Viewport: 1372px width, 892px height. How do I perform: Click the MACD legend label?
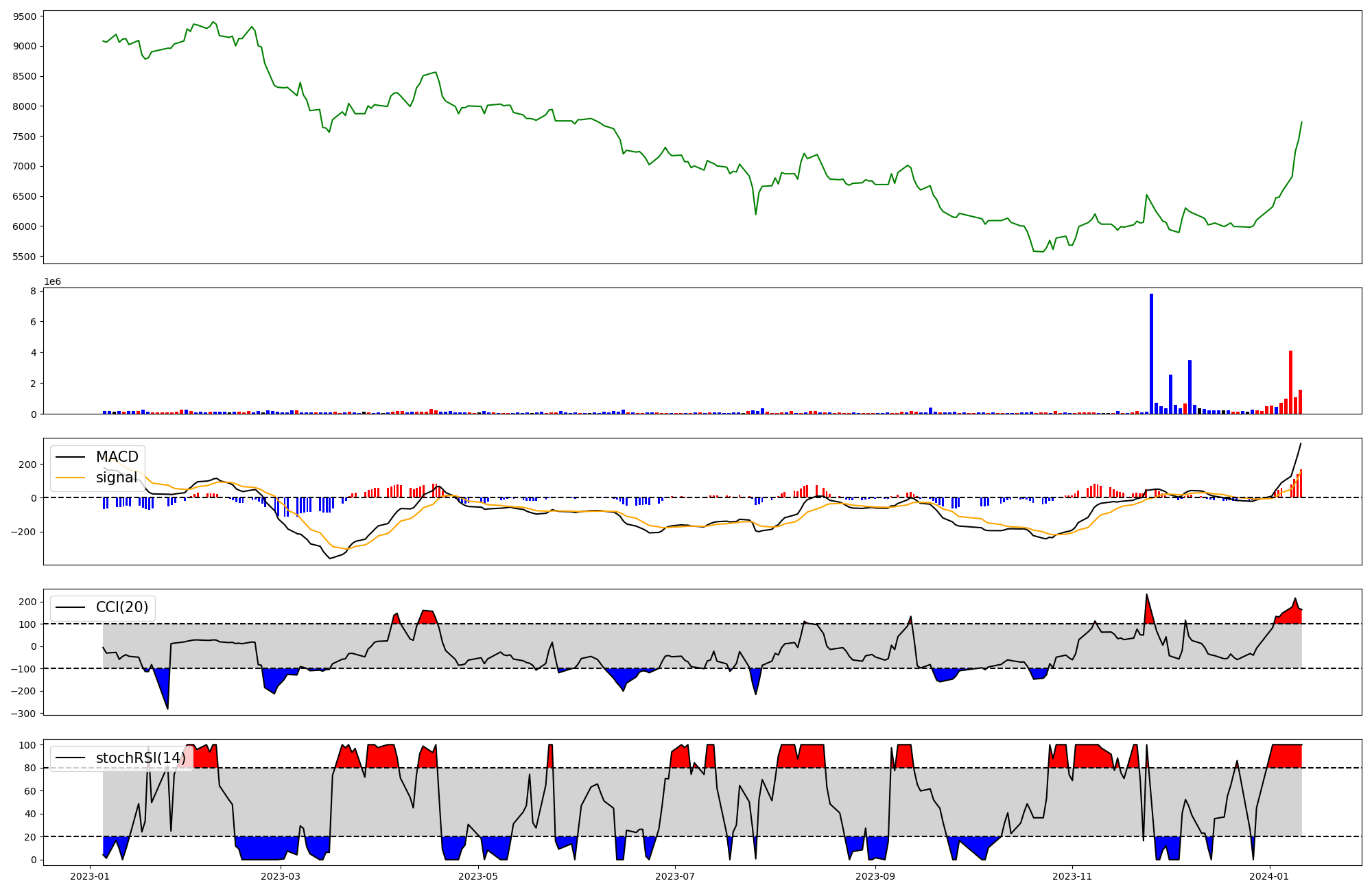(x=117, y=457)
